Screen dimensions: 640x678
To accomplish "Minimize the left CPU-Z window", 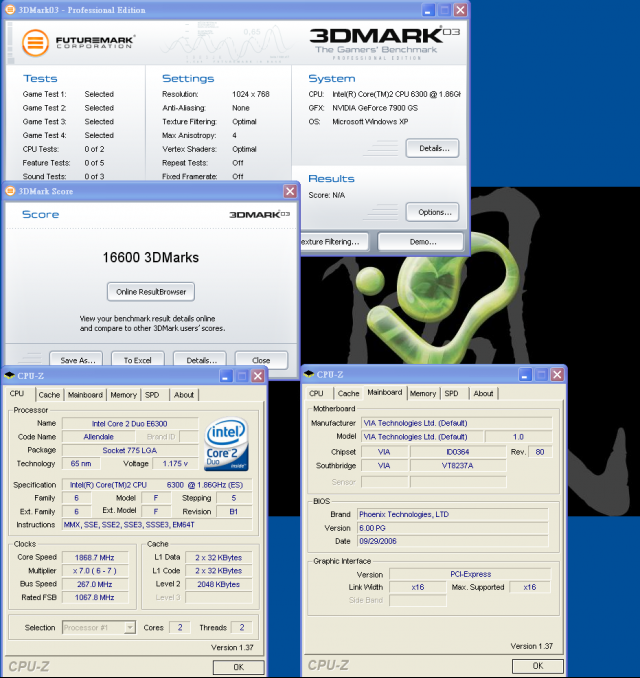I will tap(226, 376).
